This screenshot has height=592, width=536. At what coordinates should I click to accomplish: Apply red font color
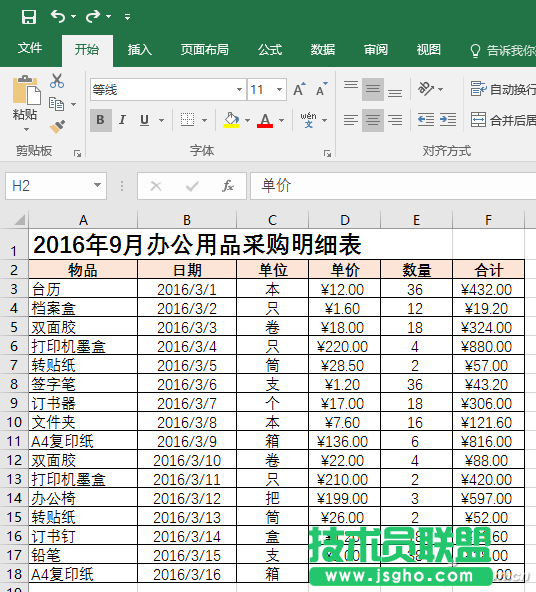[265, 120]
